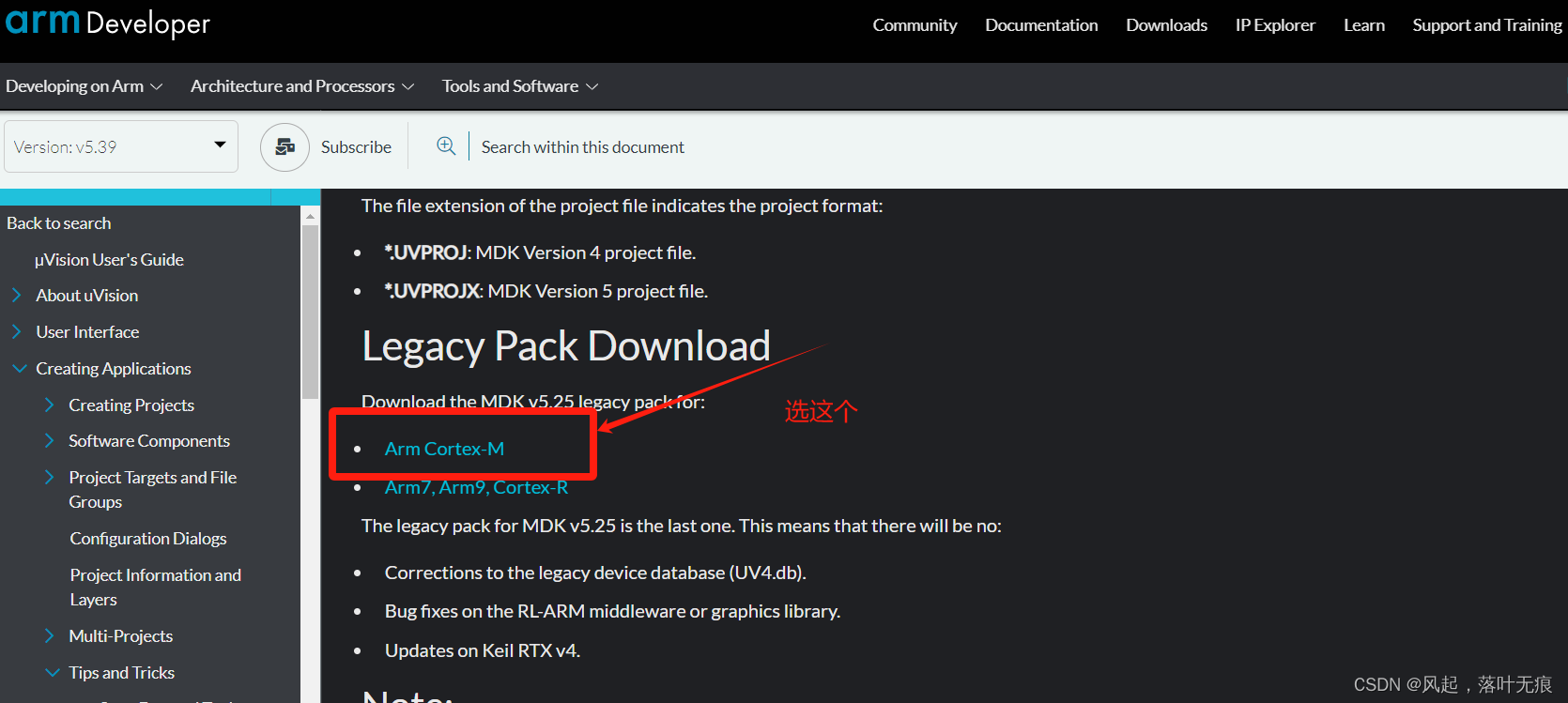Open the Version v5.39 dropdown
Image resolution: width=1568 pixels, height=703 pixels.
tap(121, 146)
